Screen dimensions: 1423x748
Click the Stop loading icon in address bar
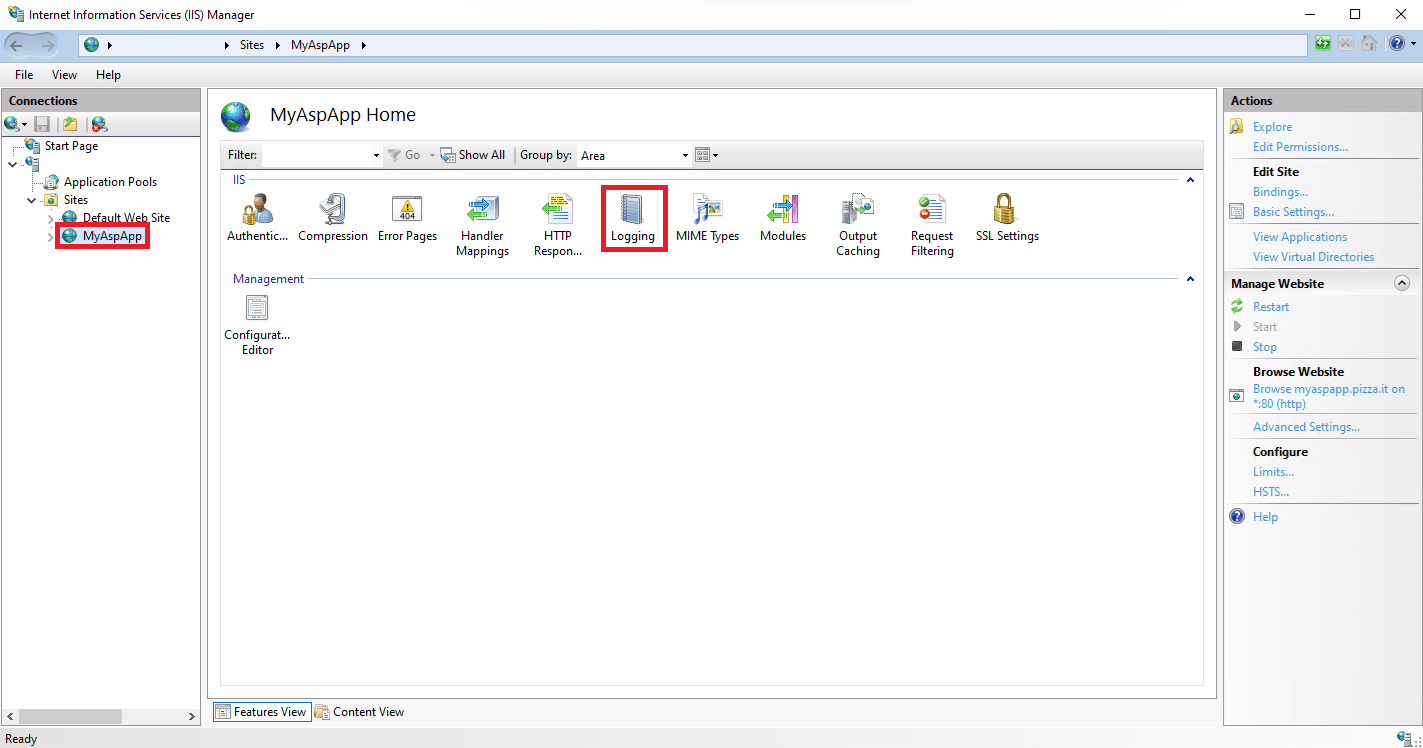(1346, 44)
